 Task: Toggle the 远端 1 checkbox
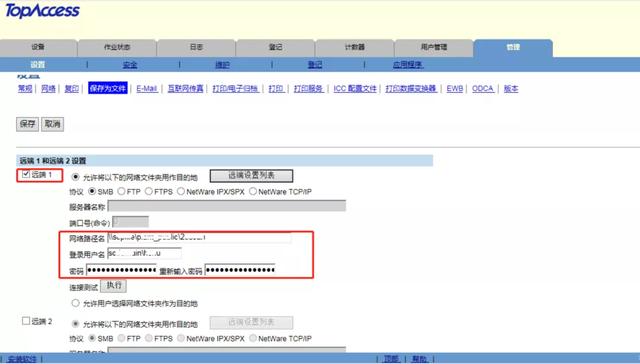[x=26, y=175]
